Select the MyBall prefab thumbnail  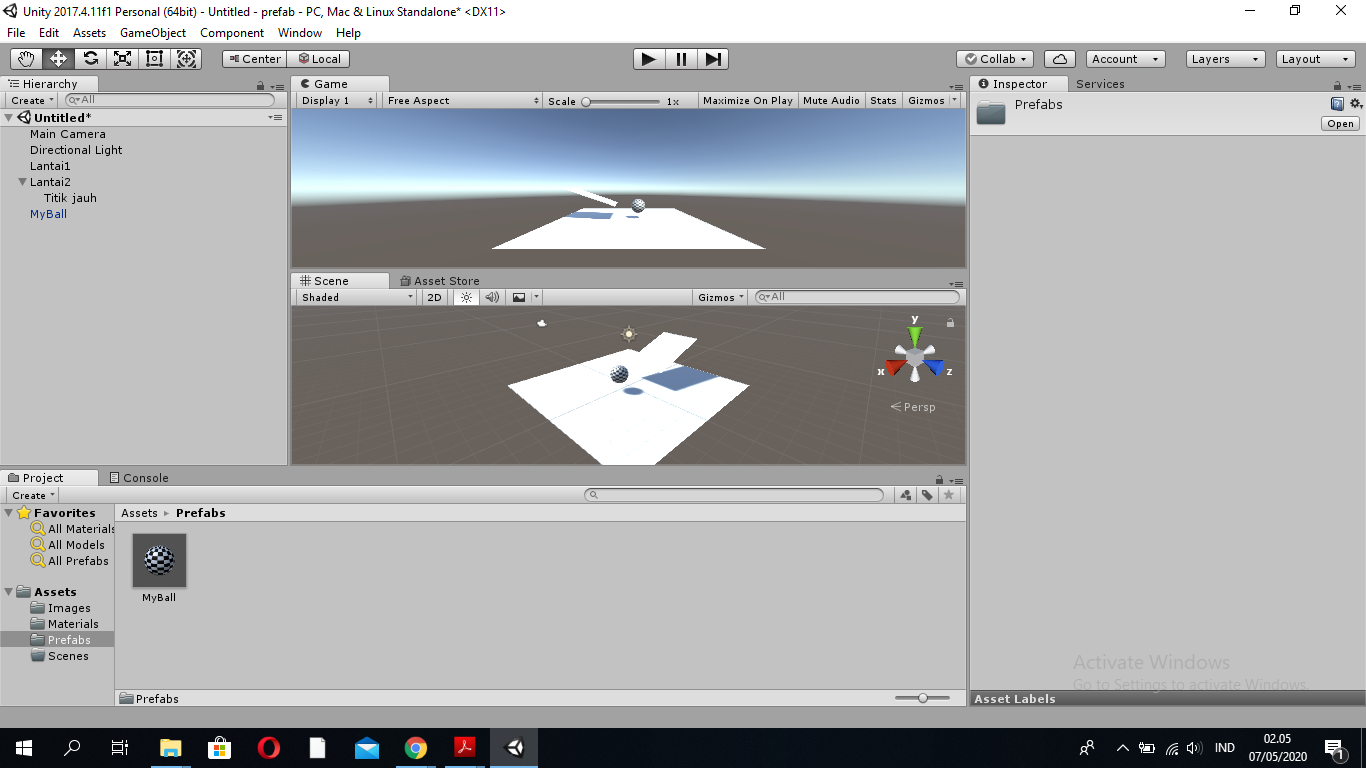159,560
